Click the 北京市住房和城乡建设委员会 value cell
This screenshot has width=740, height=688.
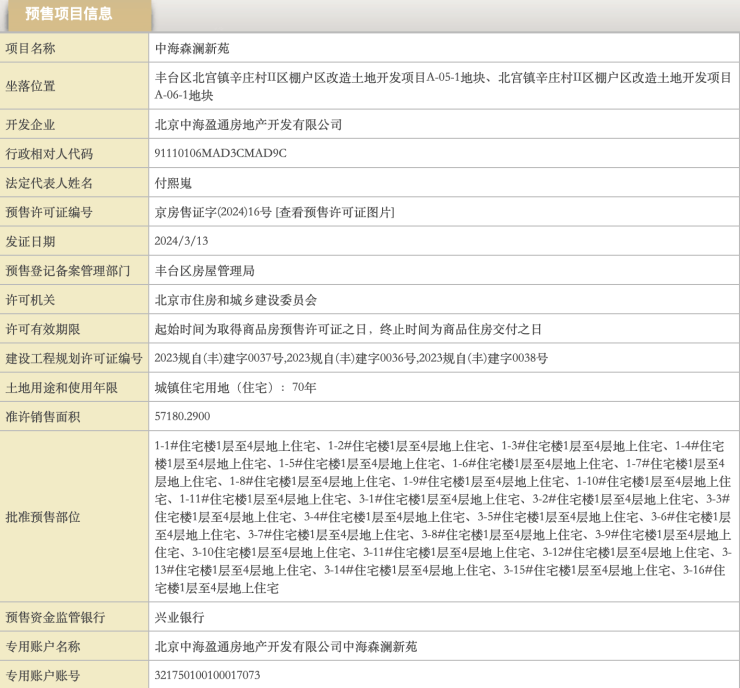(235, 300)
